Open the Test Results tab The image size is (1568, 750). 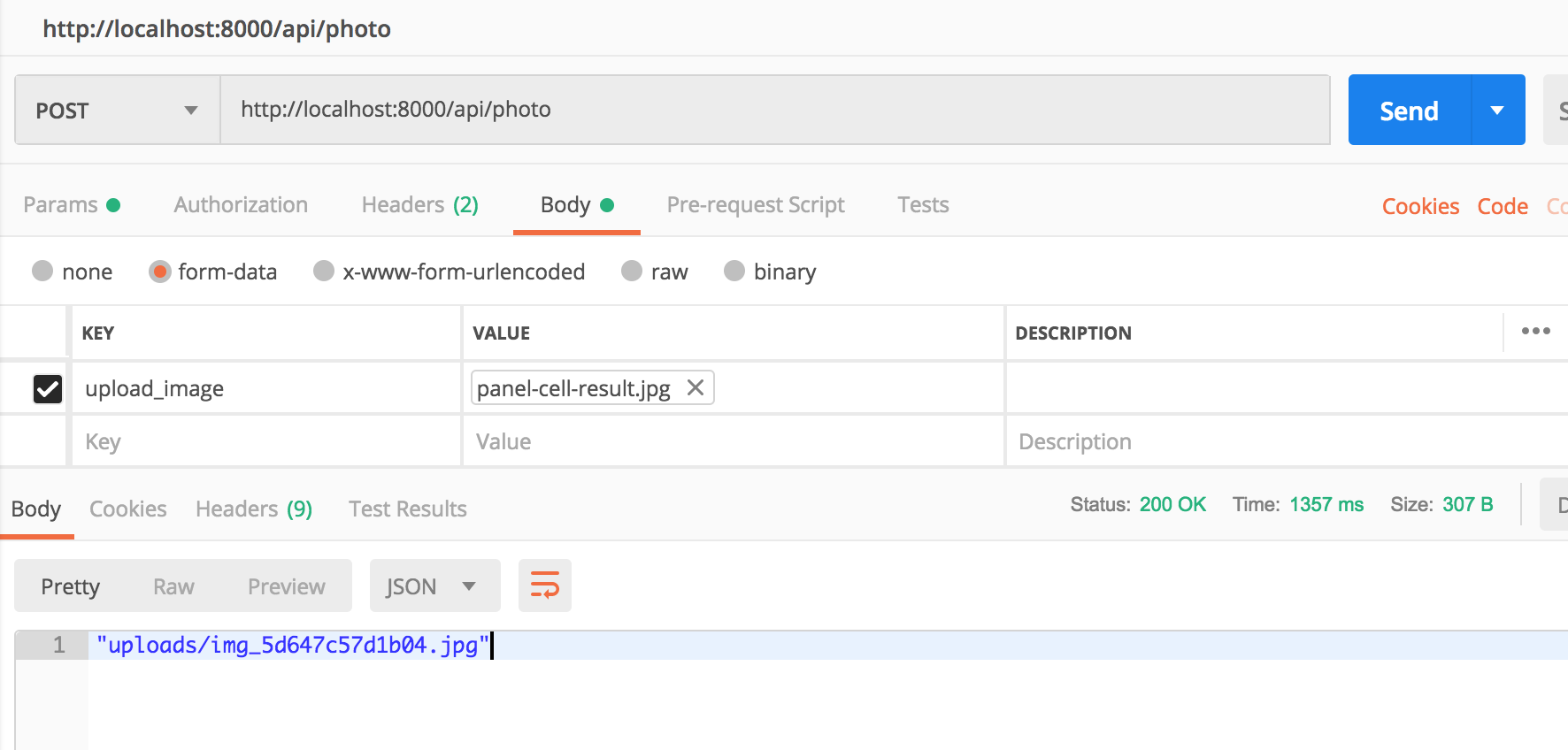(408, 509)
